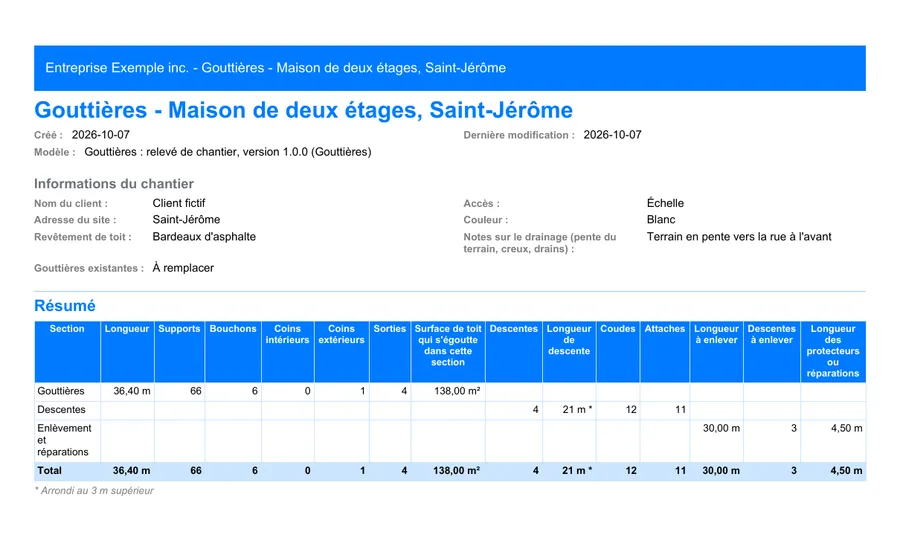Click the blue header banner title text
This screenshot has width=900, height=541.
coord(276,68)
